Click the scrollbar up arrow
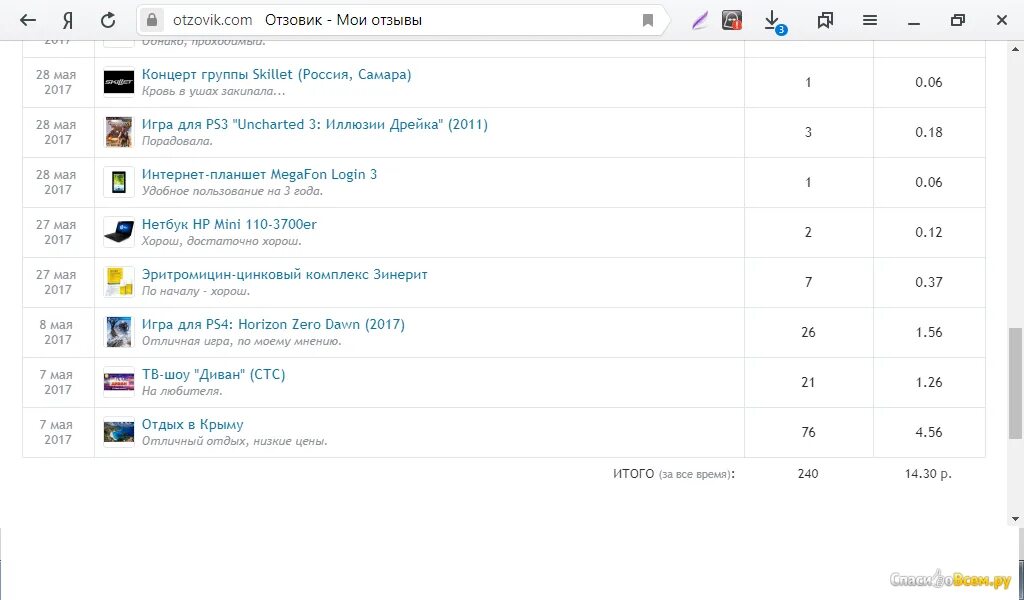 [1016, 49]
